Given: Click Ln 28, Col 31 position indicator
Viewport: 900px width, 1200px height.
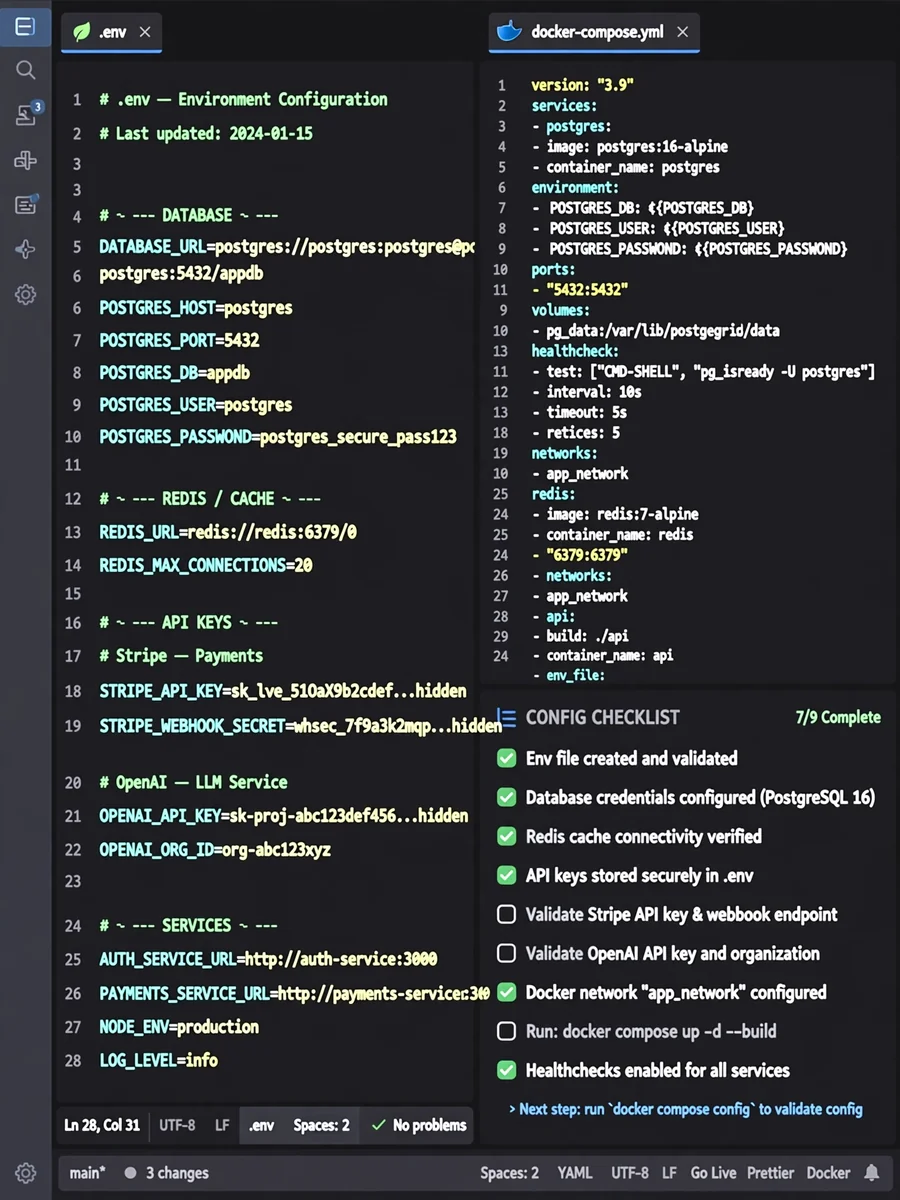Looking at the screenshot, I should pos(102,1125).
